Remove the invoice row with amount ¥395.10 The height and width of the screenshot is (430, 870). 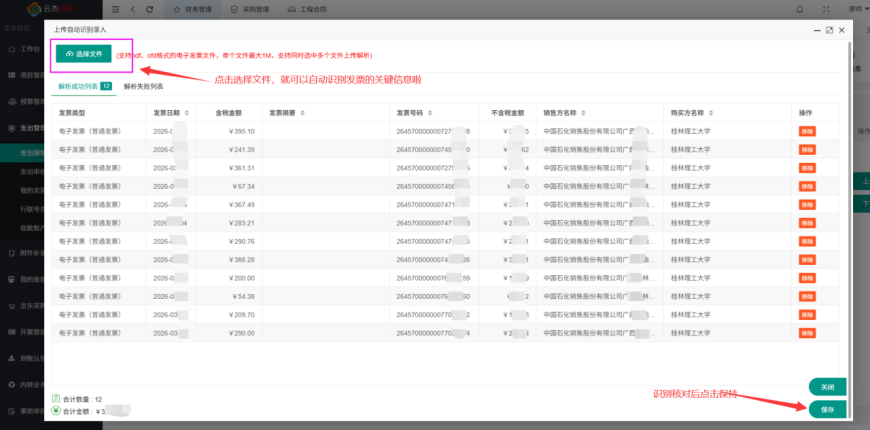click(x=807, y=131)
